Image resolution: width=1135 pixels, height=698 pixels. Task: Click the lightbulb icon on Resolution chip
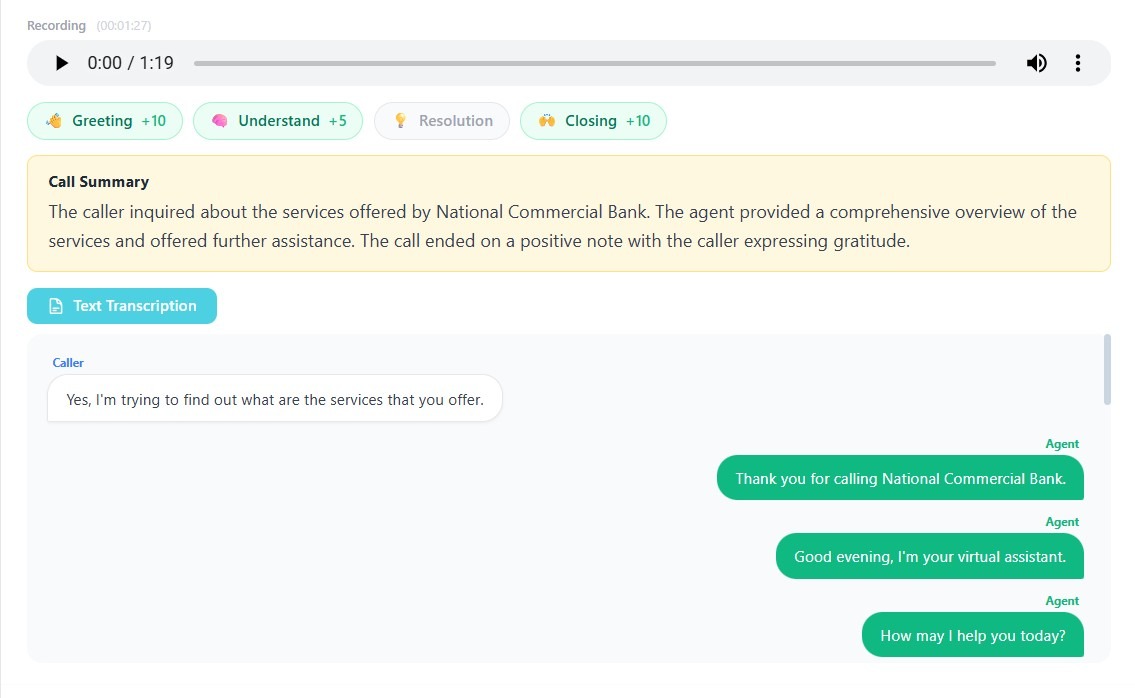coord(401,120)
